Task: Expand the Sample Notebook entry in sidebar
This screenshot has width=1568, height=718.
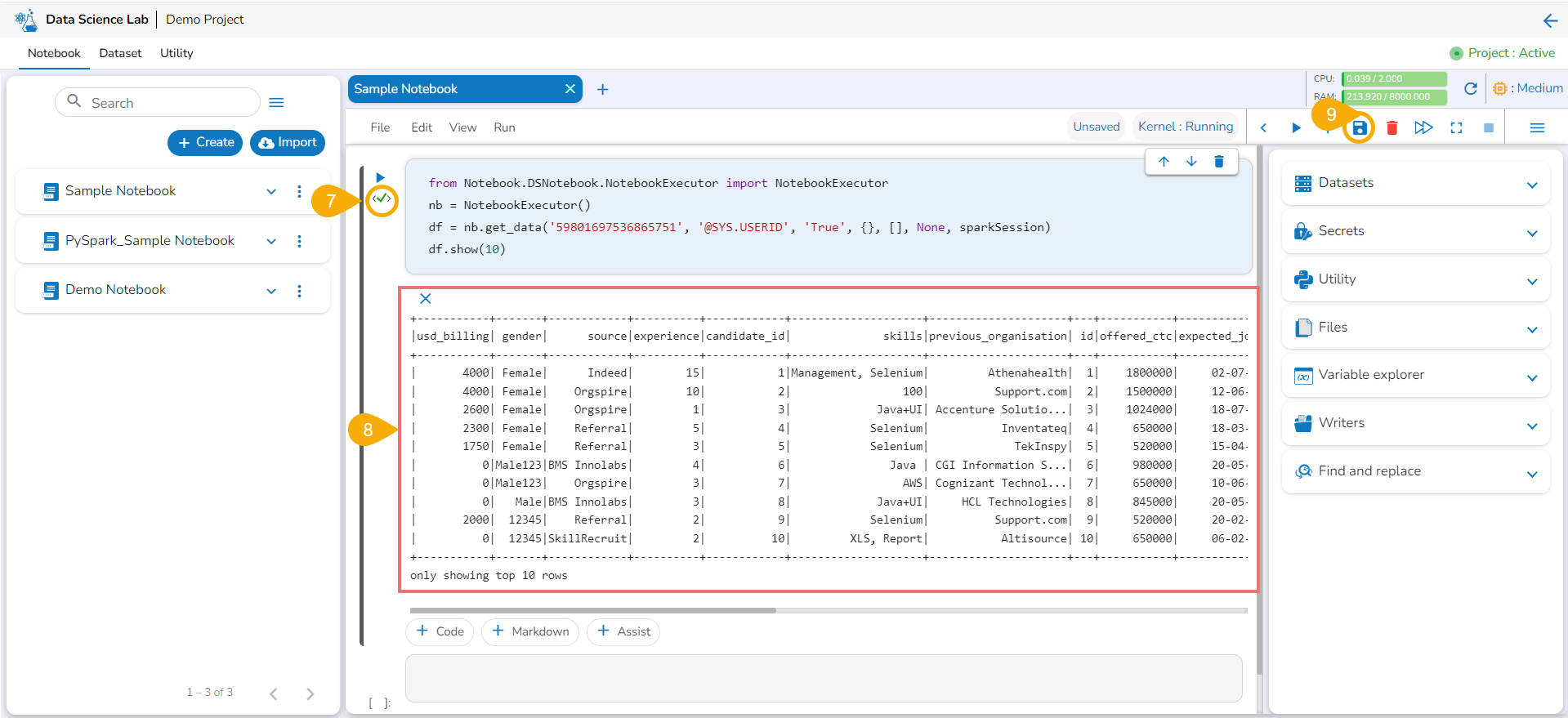Action: [271, 192]
